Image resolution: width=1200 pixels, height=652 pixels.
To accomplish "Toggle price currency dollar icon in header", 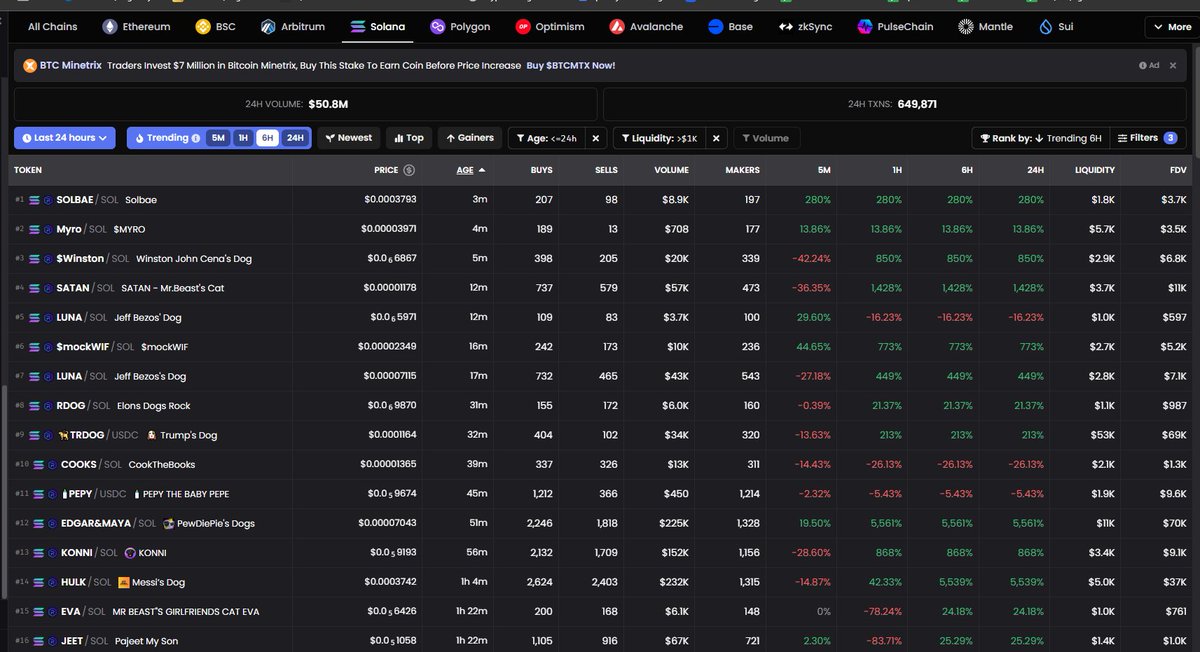I will click(x=409, y=170).
